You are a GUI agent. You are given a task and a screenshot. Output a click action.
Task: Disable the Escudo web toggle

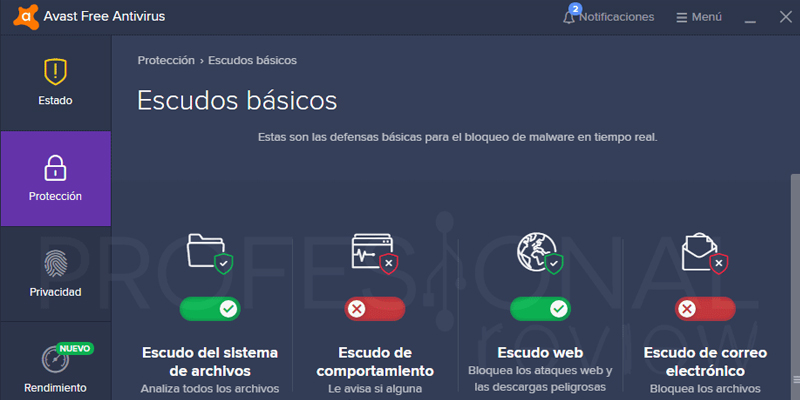click(540, 309)
